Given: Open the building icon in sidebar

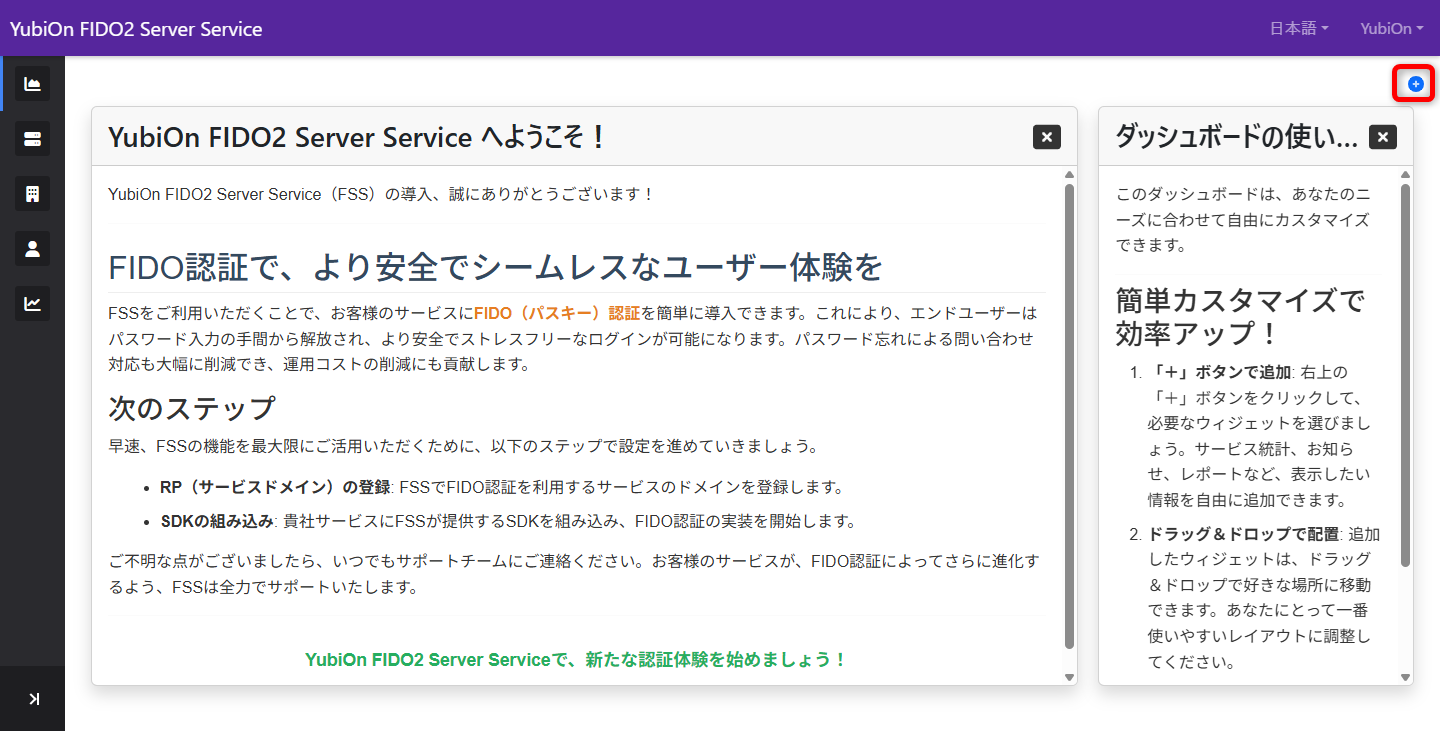Looking at the screenshot, I should click(32, 193).
